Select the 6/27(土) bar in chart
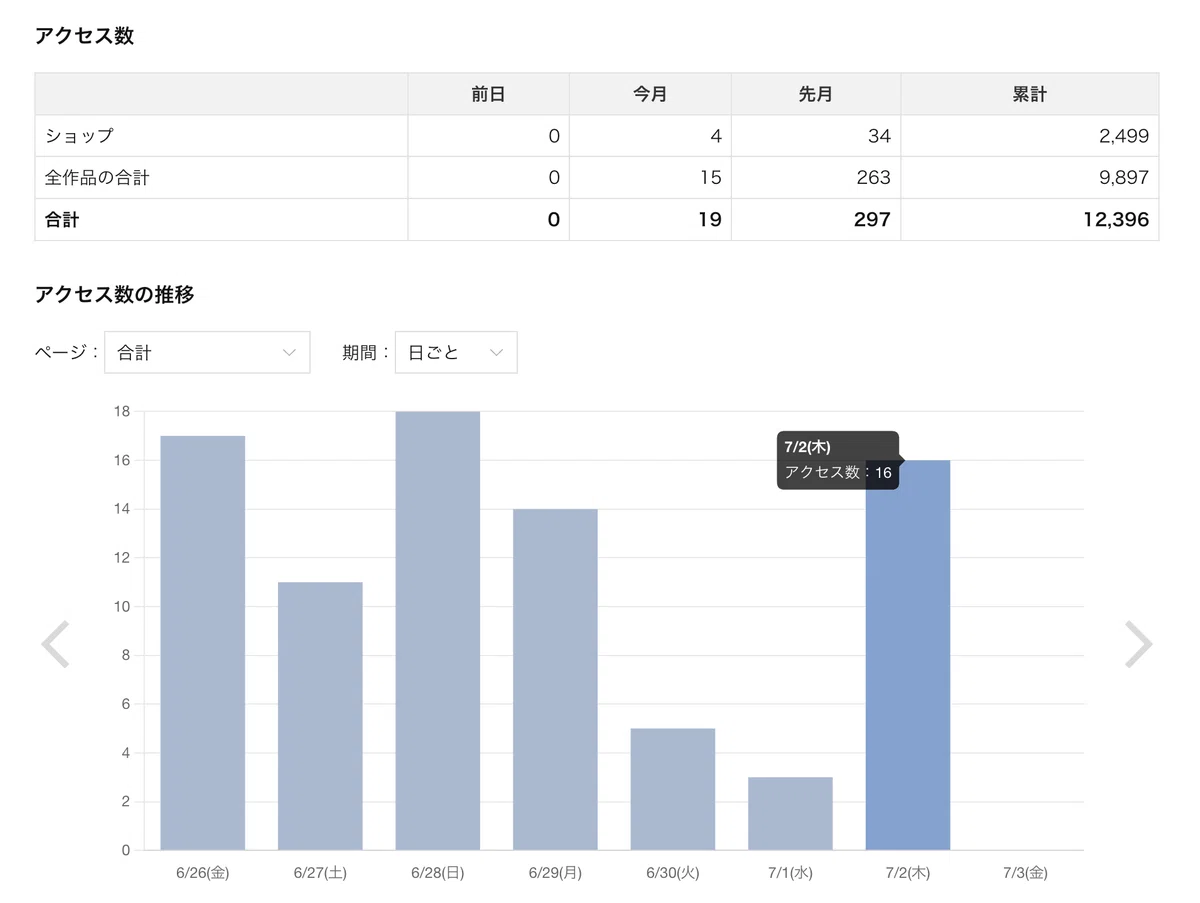The height and width of the screenshot is (903, 1200). coord(320,716)
